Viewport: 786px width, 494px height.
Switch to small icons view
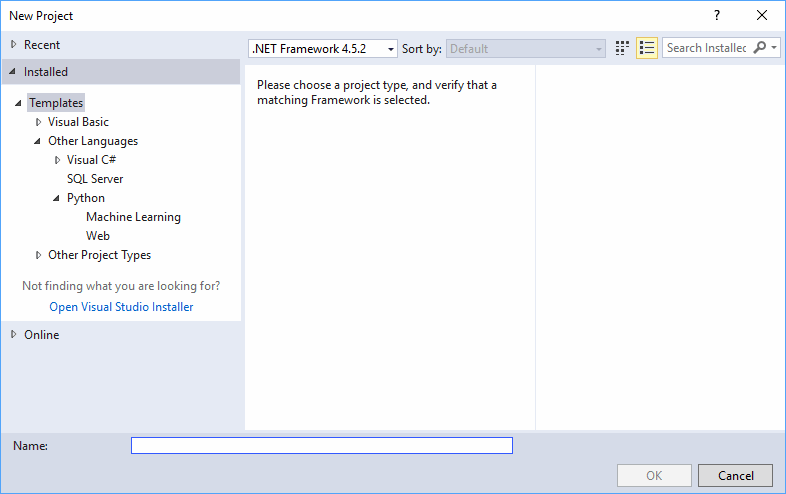pos(622,48)
